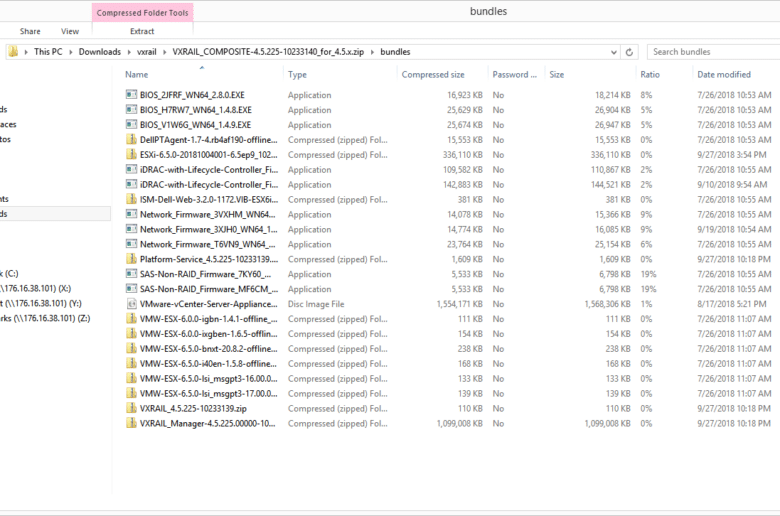Click the ESXi-6.5.0 zipped folder icon
This screenshot has width=780, height=516.
(x=131, y=154)
